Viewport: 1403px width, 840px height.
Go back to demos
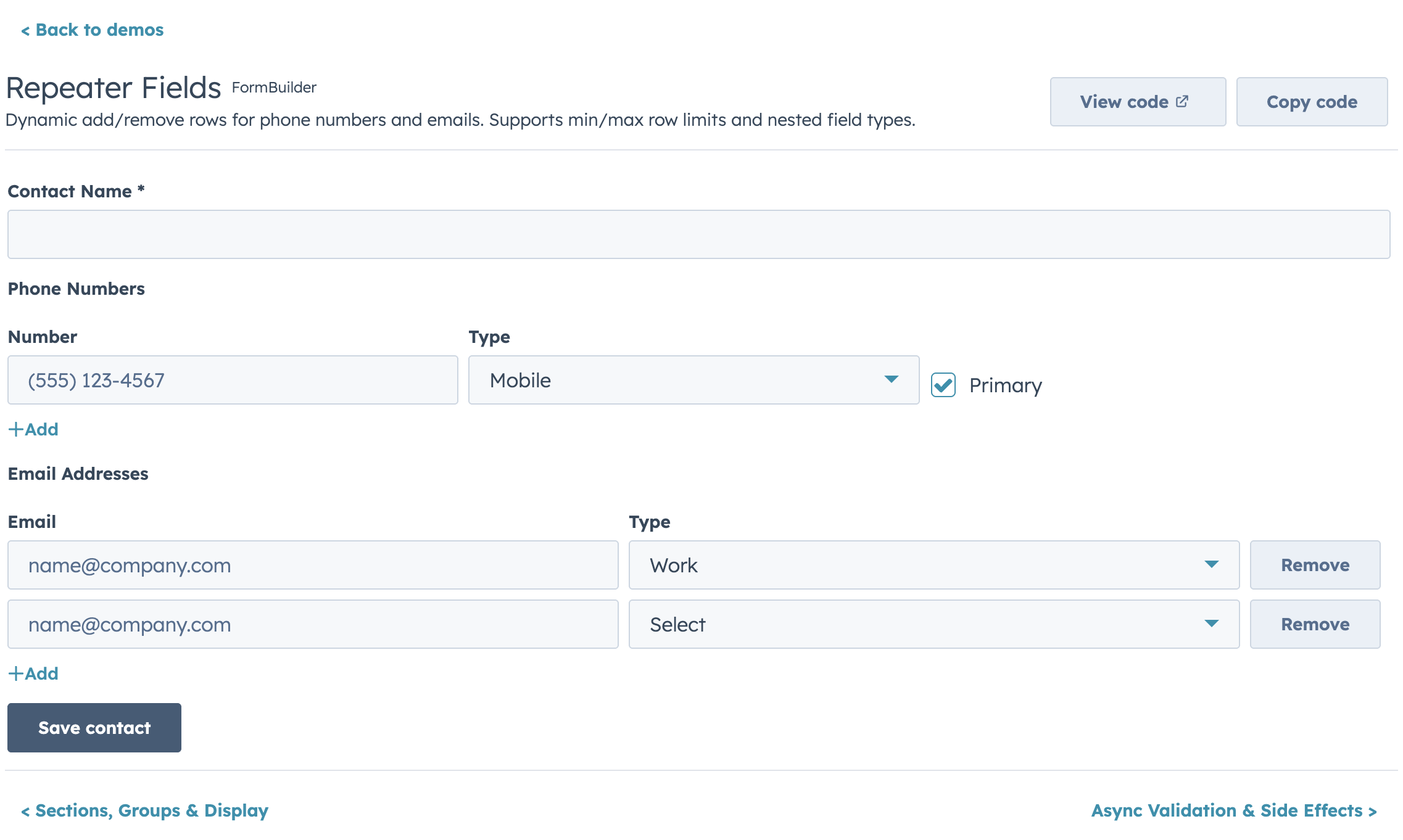pyautogui.click(x=93, y=30)
